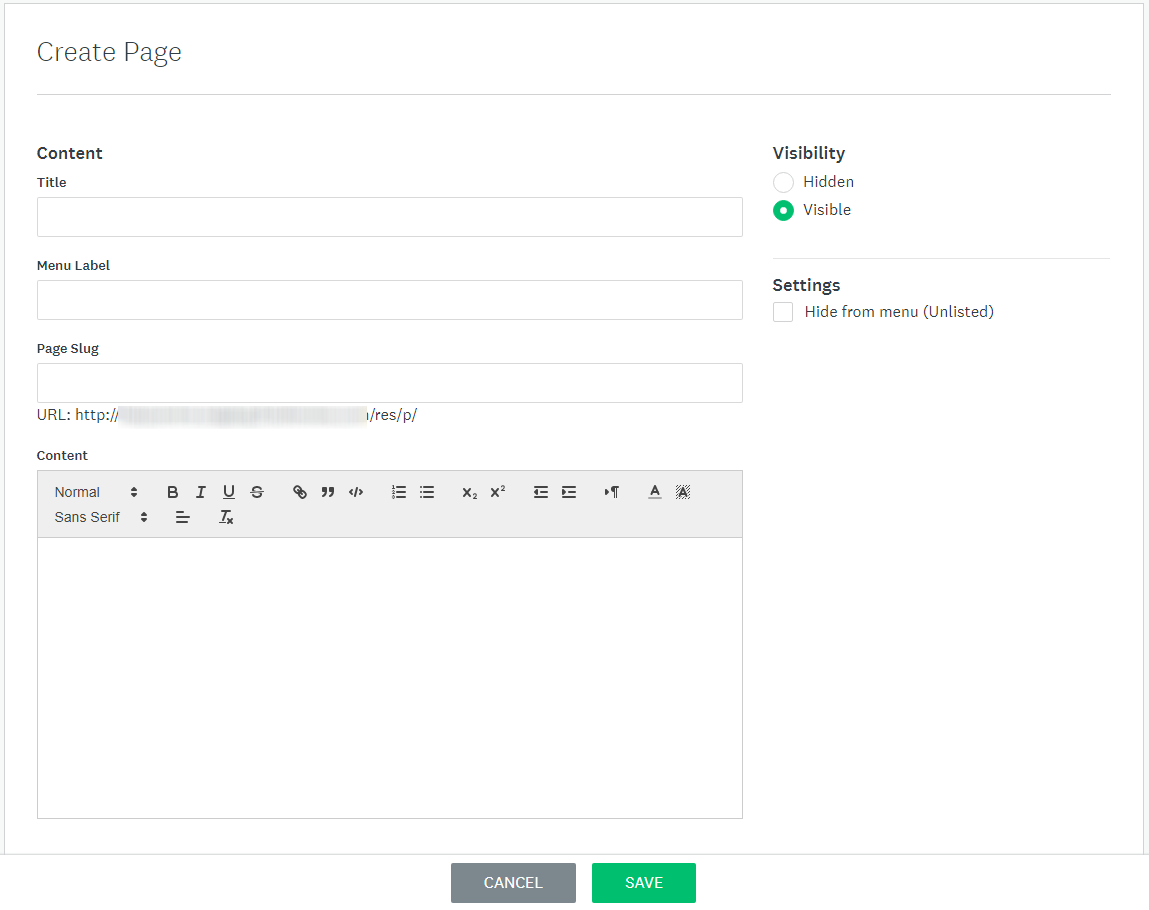Image resolution: width=1149 pixels, height=910 pixels.
Task: Open the text color picker
Action: [654, 492]
